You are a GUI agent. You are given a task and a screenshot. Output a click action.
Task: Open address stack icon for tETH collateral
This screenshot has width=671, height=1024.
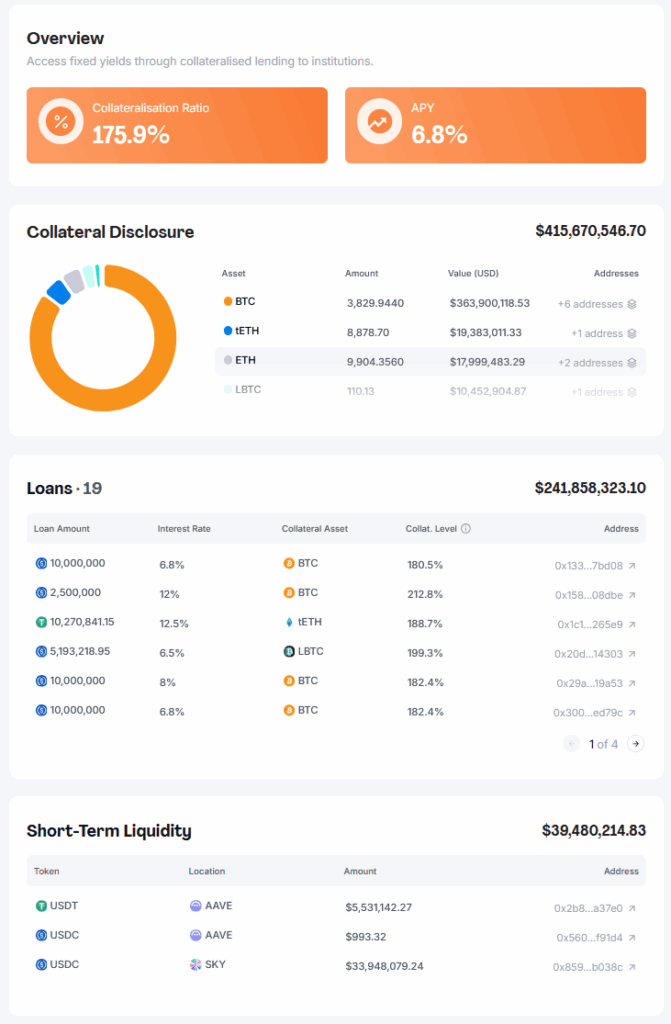632,334
